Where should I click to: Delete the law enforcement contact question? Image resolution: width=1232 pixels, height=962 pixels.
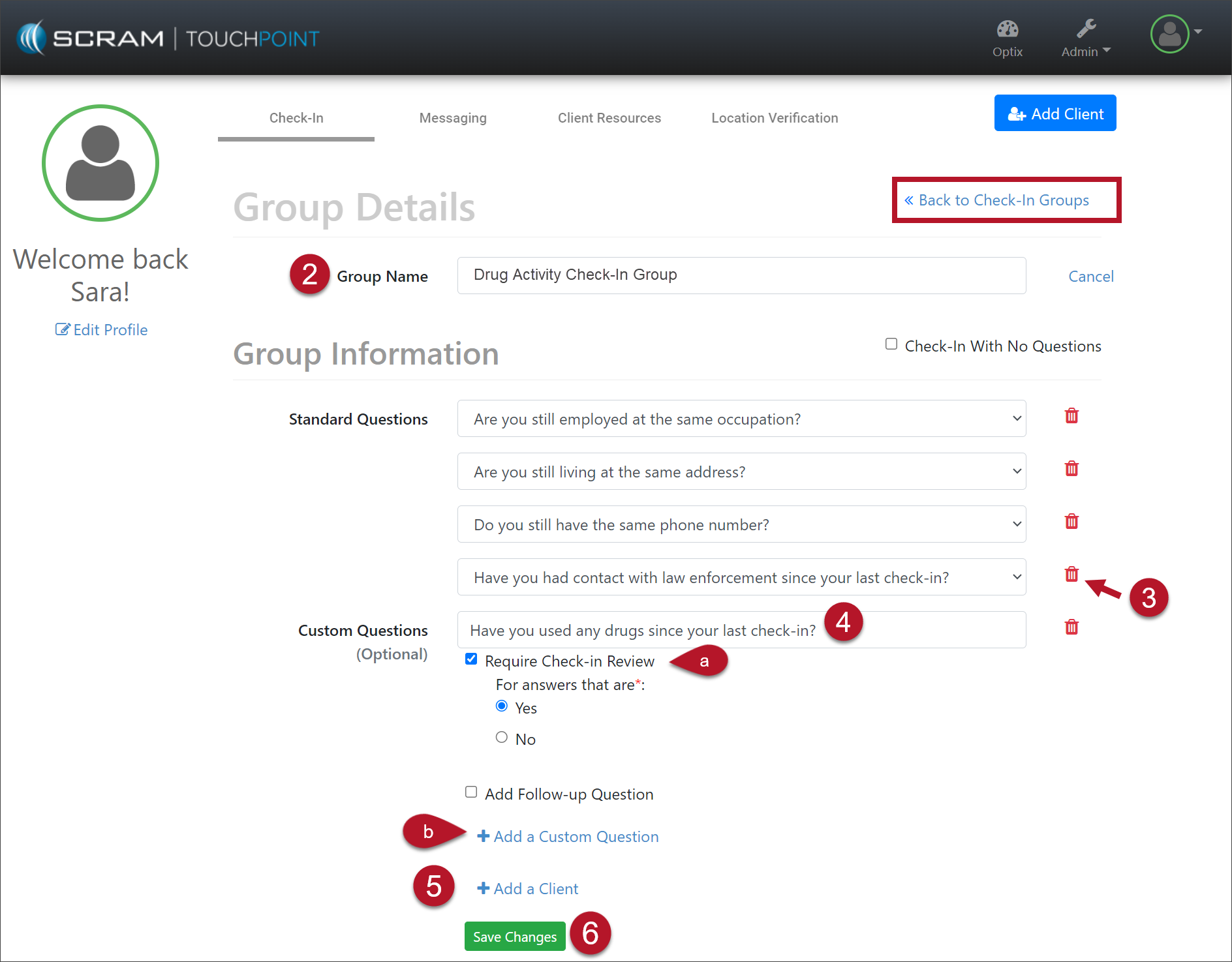pos(1071,575)
